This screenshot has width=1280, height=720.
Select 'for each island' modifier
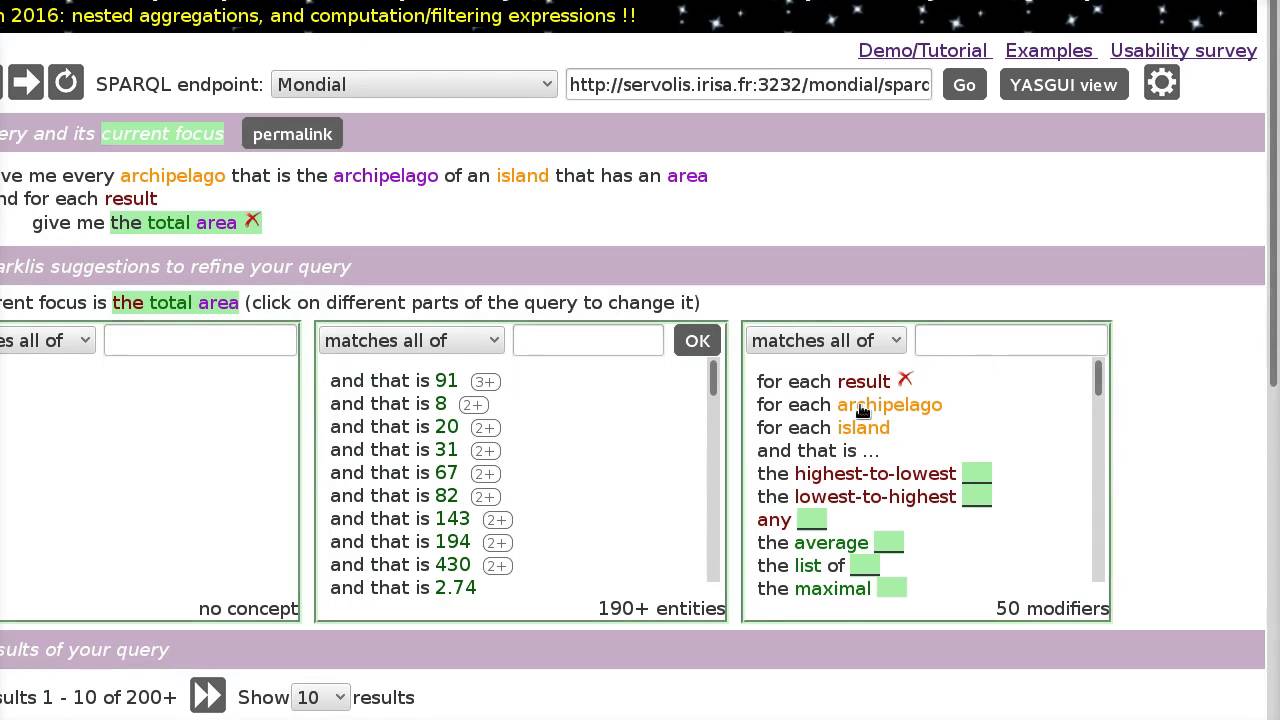coord(823,427)
